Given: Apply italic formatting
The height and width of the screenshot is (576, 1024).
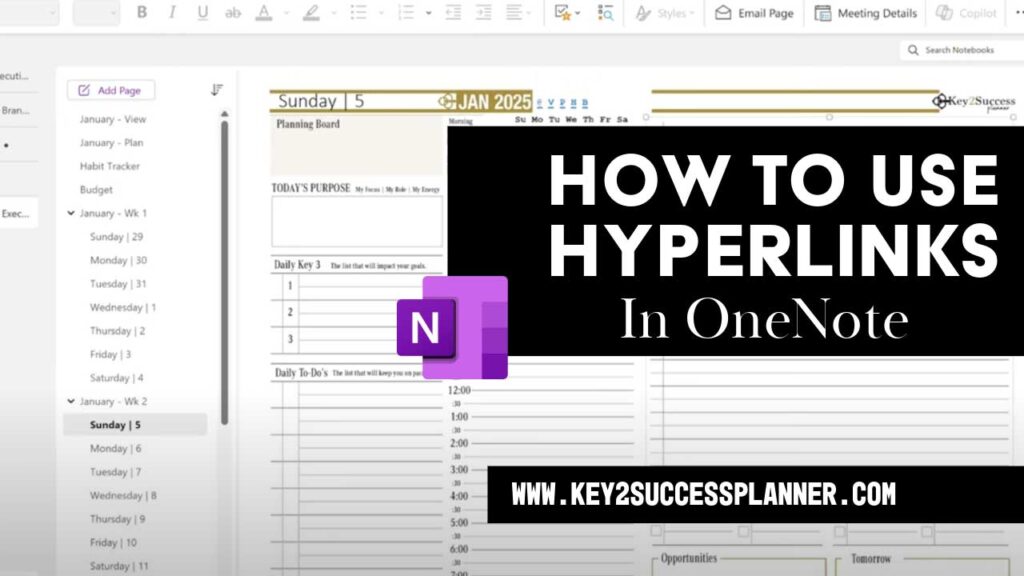Looking at the screenshot, I should (x=171, y=13).
